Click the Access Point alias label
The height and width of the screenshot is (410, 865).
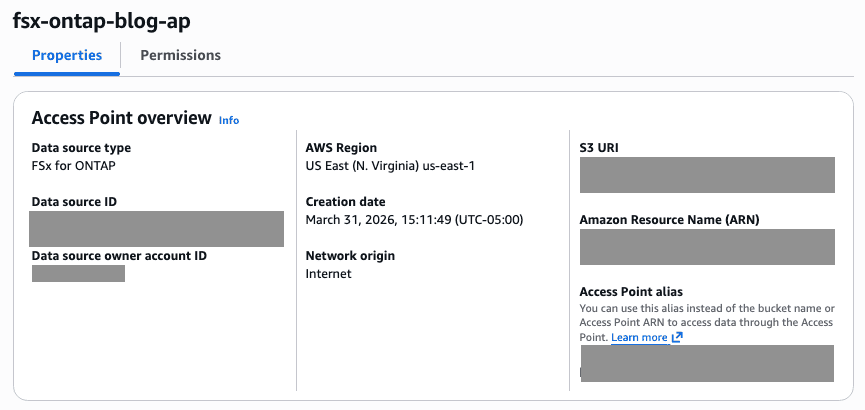pyautogui.click(x=631, y=291)
